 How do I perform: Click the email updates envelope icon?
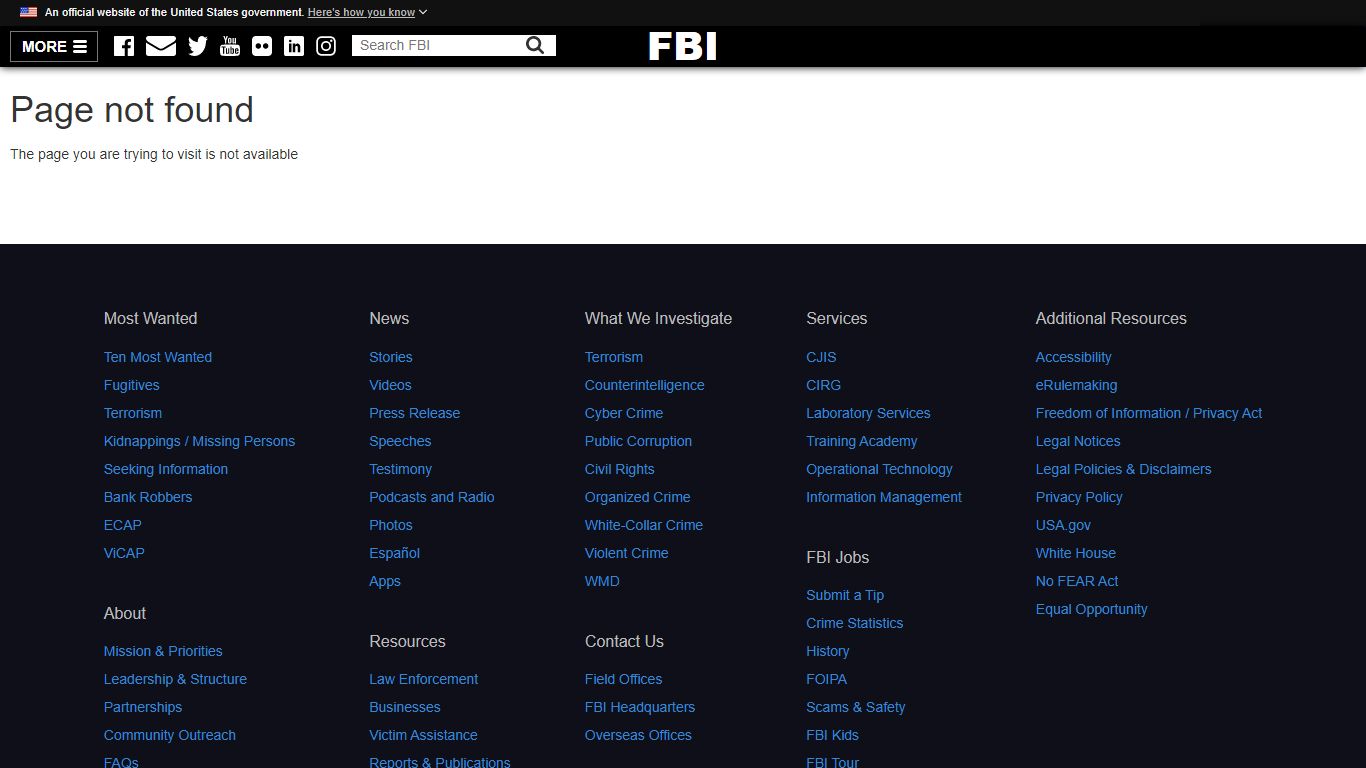point(161,46)
